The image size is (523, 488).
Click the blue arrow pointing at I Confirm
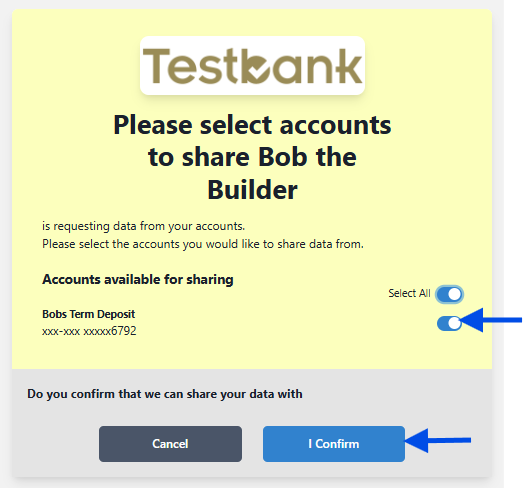438,441
